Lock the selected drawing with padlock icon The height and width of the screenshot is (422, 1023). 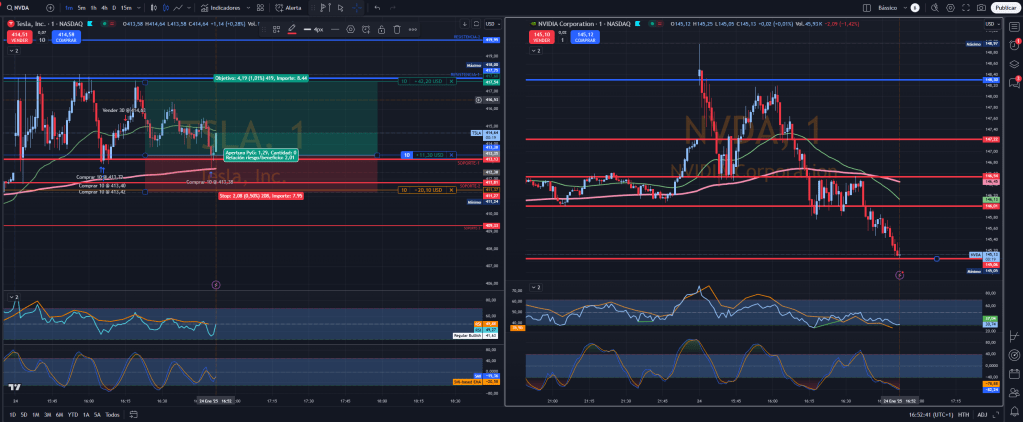point(379,30)
